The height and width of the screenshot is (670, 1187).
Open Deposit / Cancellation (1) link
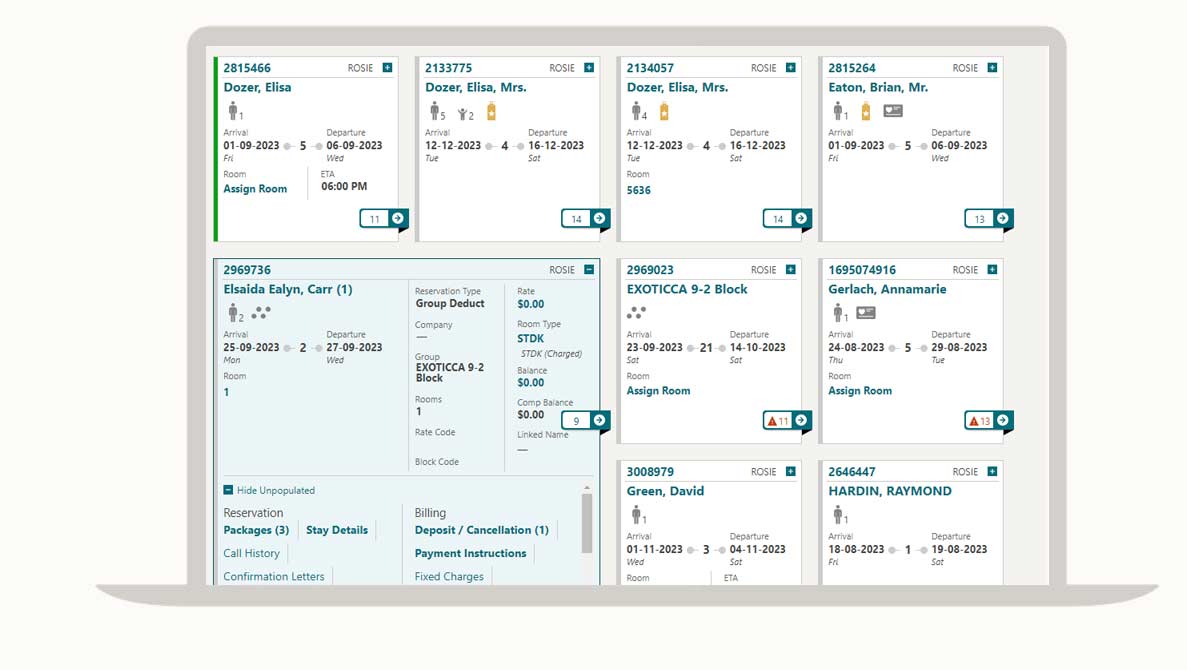coord(481,530)
